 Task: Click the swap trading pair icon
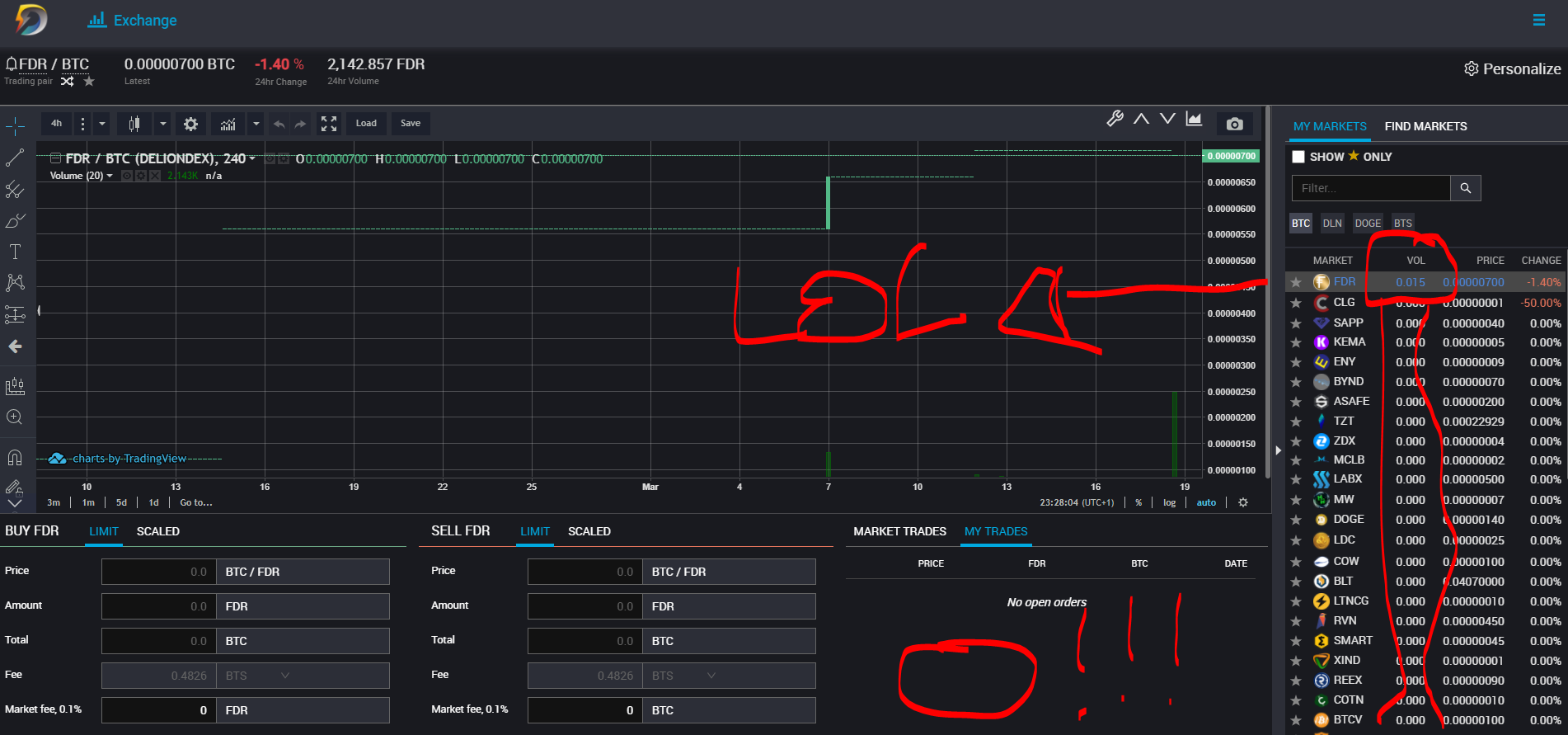(x=67, y=81)
